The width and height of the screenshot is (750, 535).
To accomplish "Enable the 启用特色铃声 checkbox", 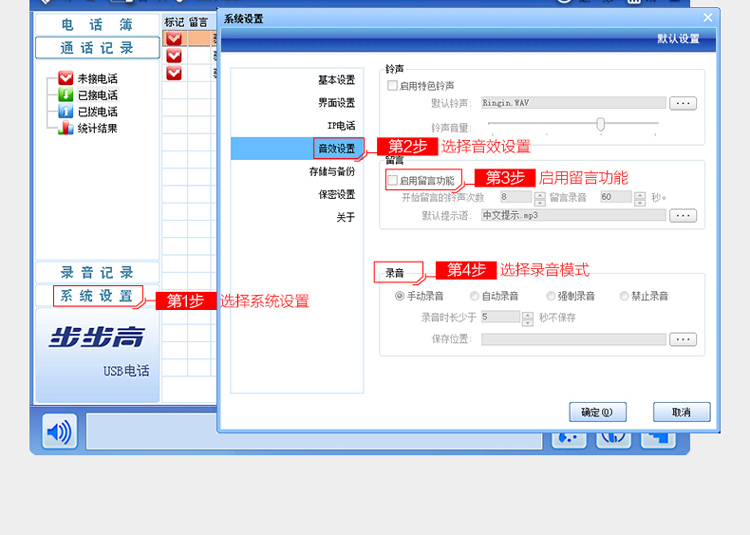I will 392,86.
